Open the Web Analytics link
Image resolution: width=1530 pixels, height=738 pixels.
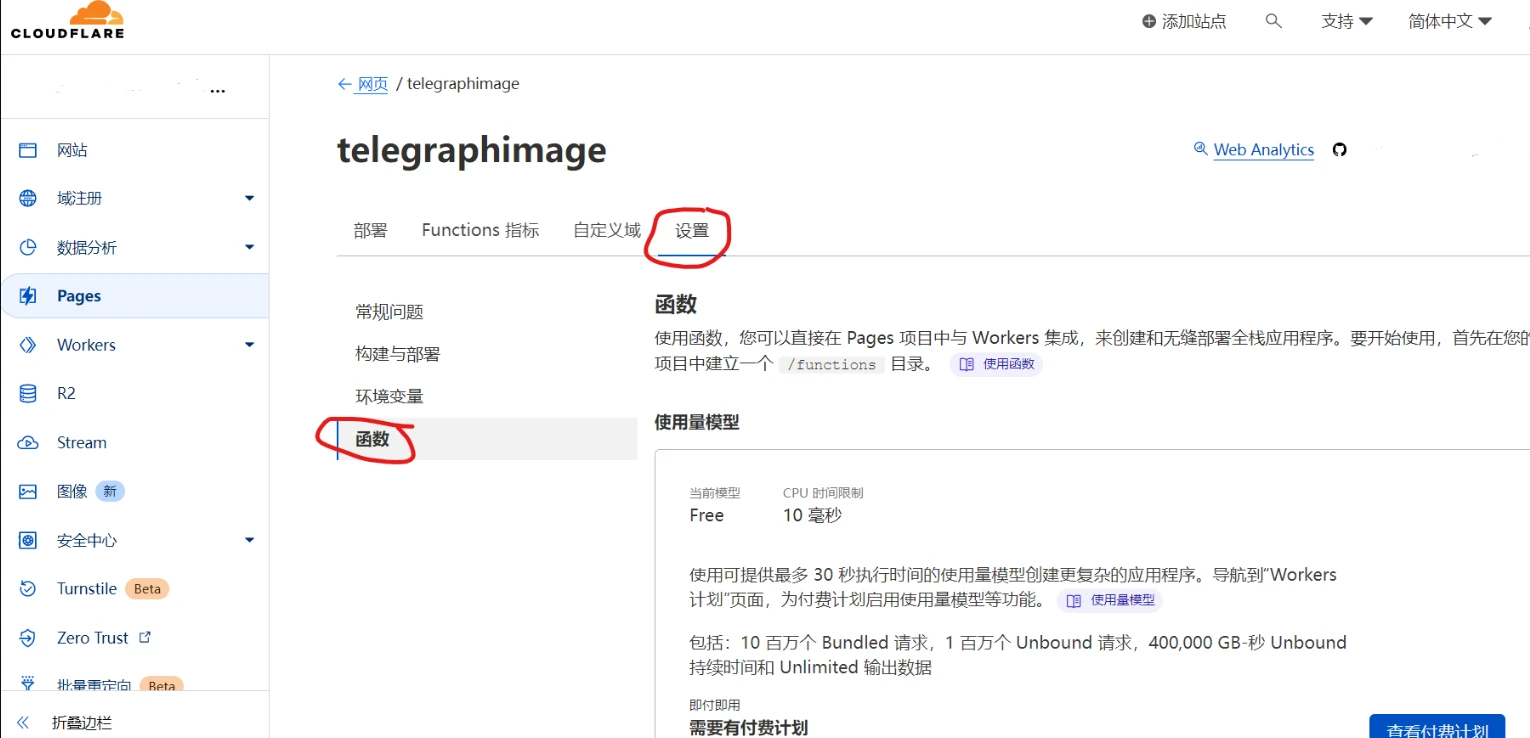click(x=1263, y=150)
